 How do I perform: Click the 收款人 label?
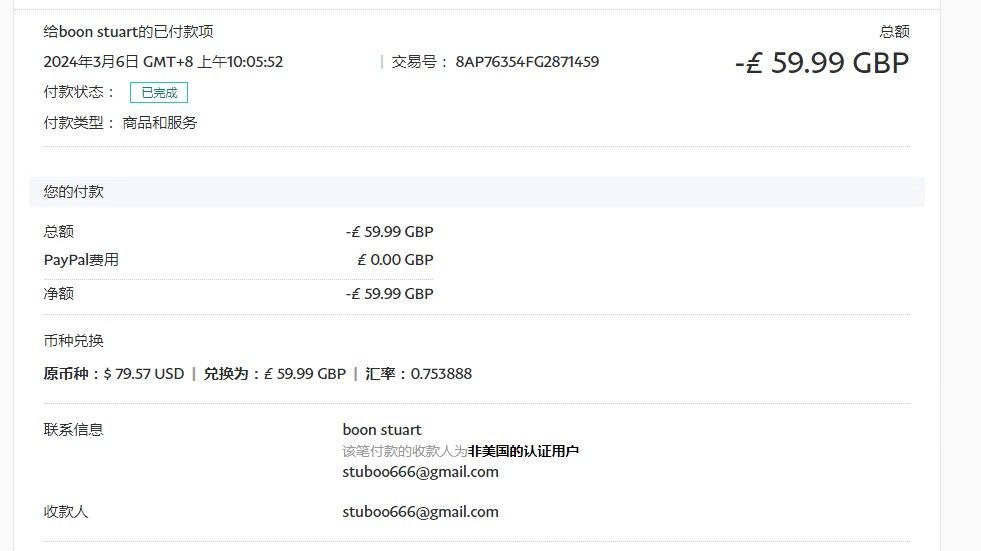tap(66, 512)
